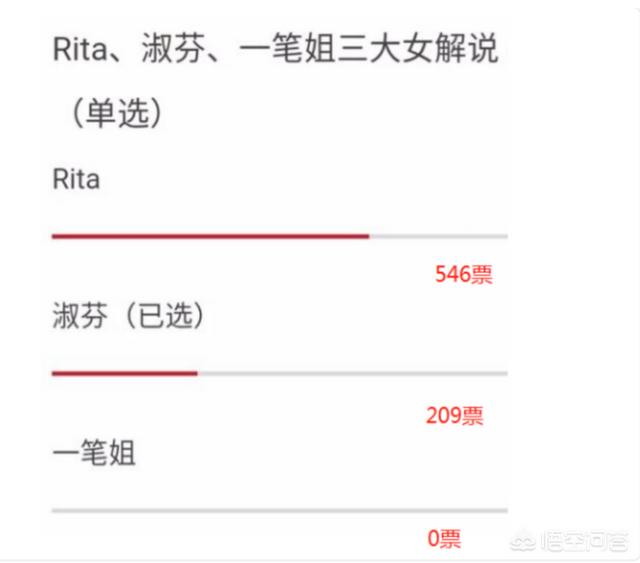Click the cloud icon in watermark

(523, 542)
